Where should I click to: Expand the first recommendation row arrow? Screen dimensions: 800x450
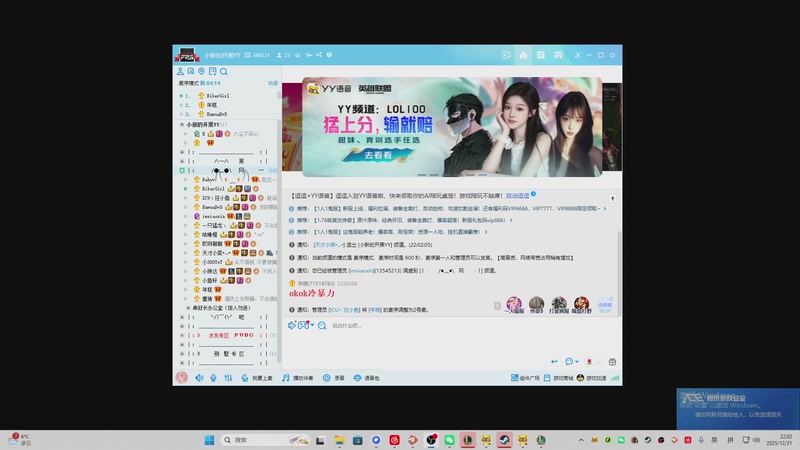(x=605, y=208)
